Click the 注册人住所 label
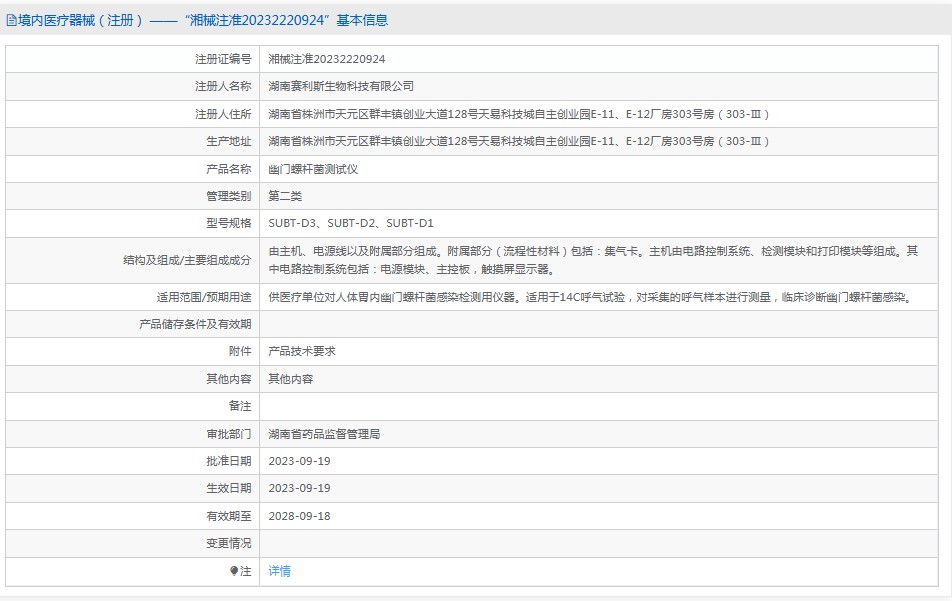Screen dimensions: 952x601 223,114
